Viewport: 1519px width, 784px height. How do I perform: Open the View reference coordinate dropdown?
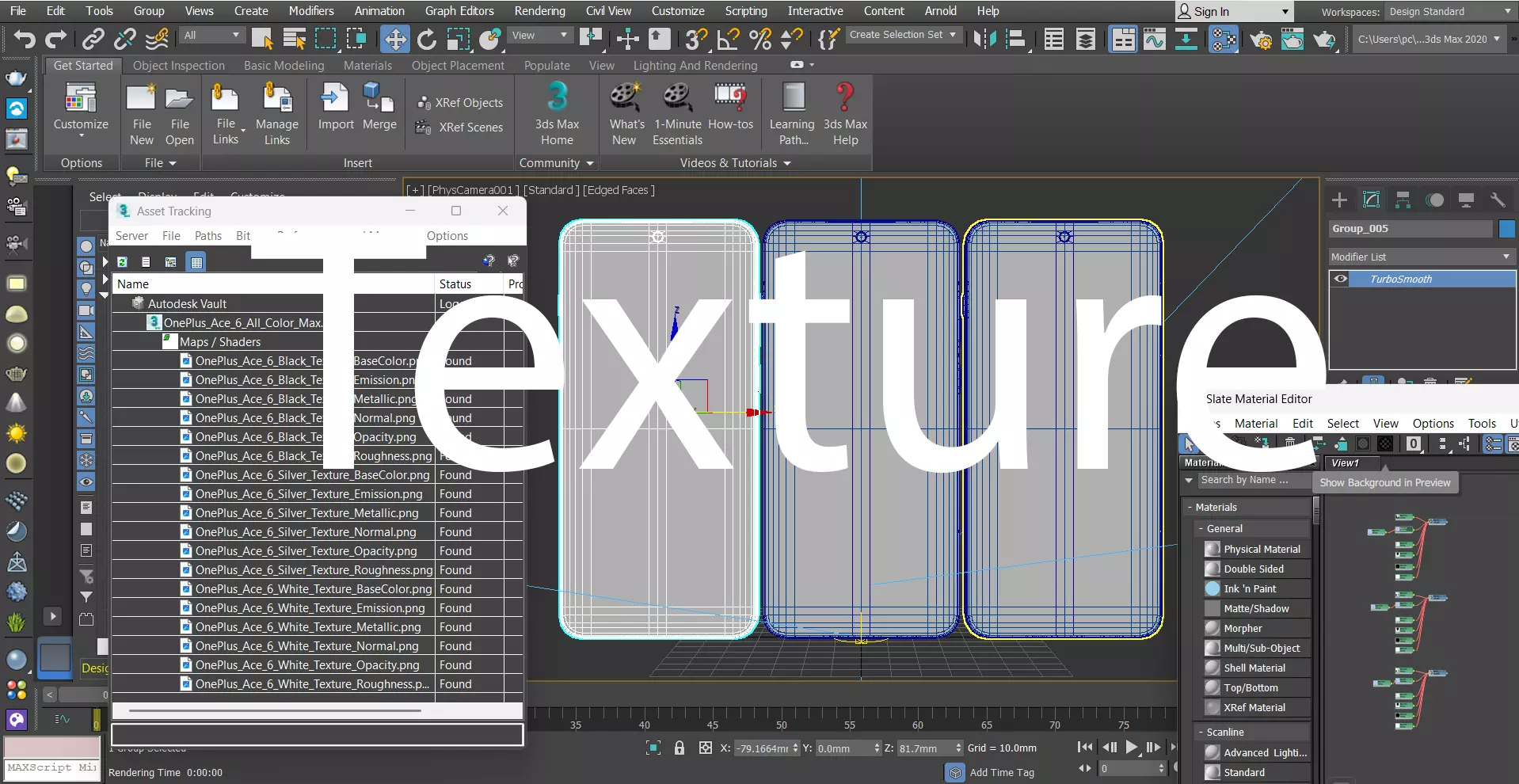[539, 36]
